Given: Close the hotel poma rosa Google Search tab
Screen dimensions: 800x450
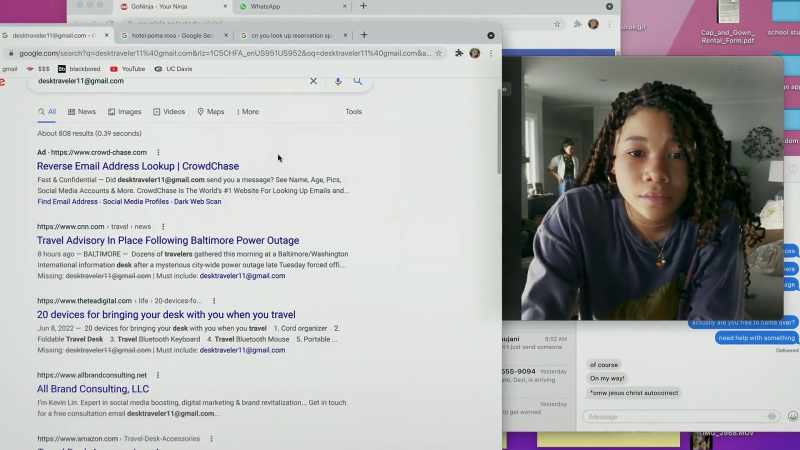Looking at the screenshot, I should 226,35.
